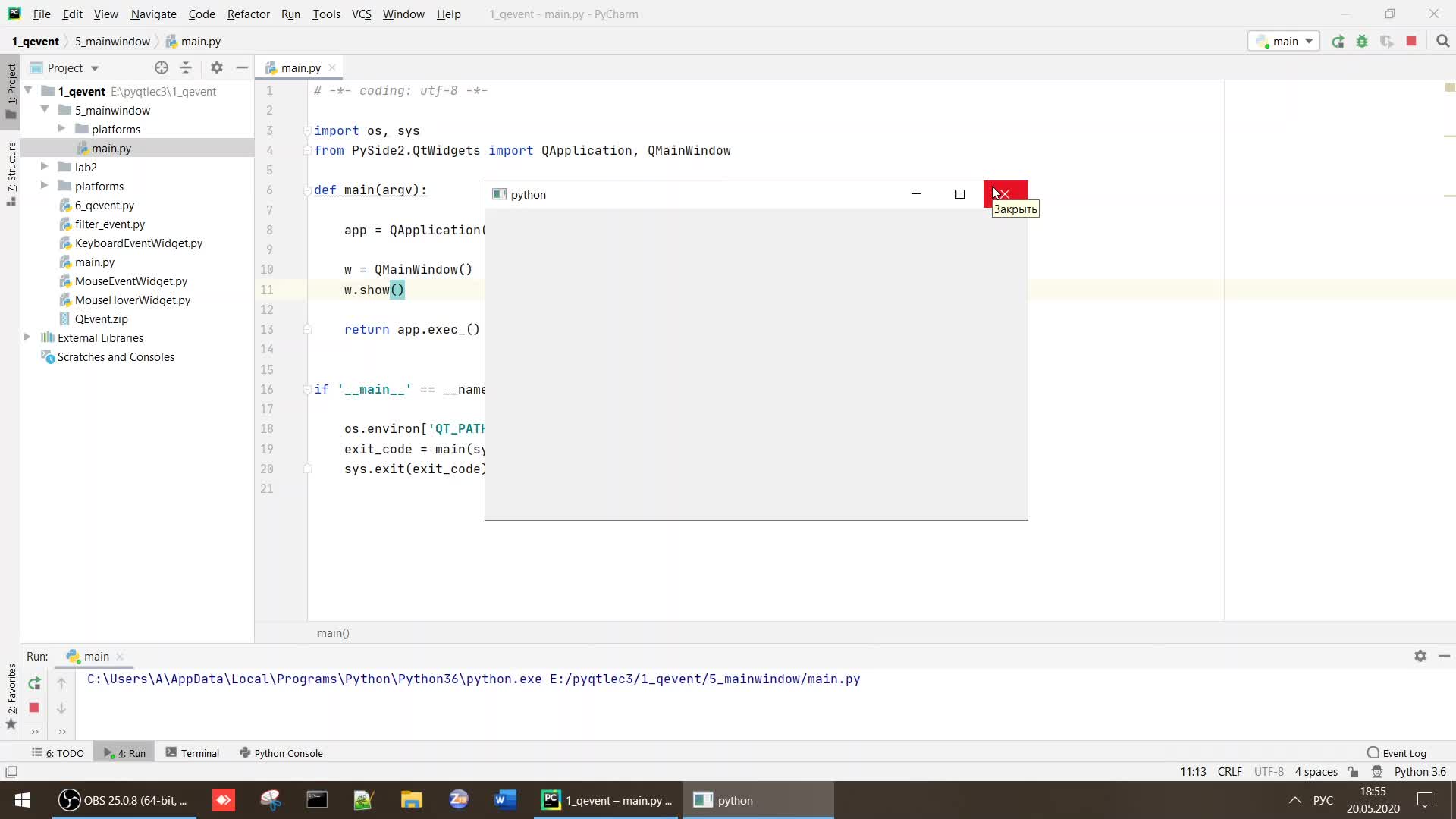Toggle the Structure side tool window
This screenshot has width=1456, height=819.
pyautogui.click(x=11, y=173)
